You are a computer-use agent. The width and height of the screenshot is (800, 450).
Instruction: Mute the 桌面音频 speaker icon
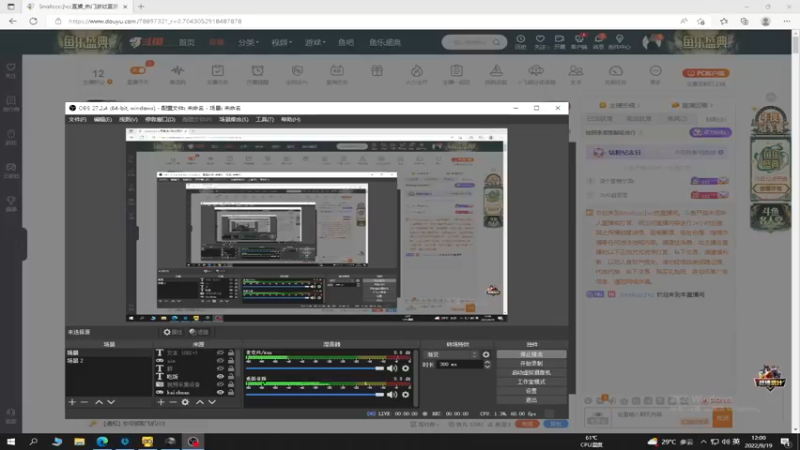pyautogui.click(x=392, y=394)
